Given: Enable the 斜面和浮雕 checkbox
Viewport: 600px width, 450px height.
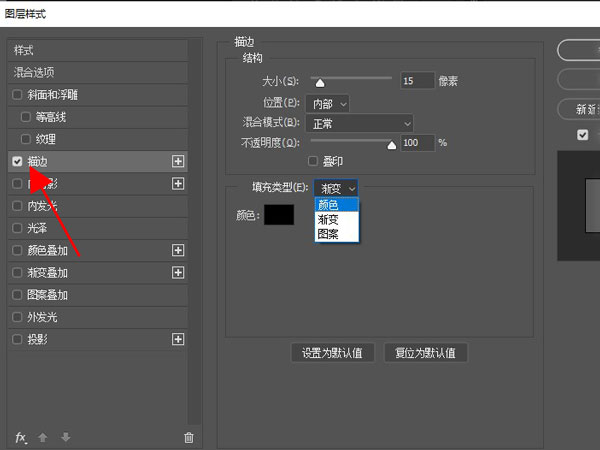Looking at the screenshot, I should pos(17,95).
